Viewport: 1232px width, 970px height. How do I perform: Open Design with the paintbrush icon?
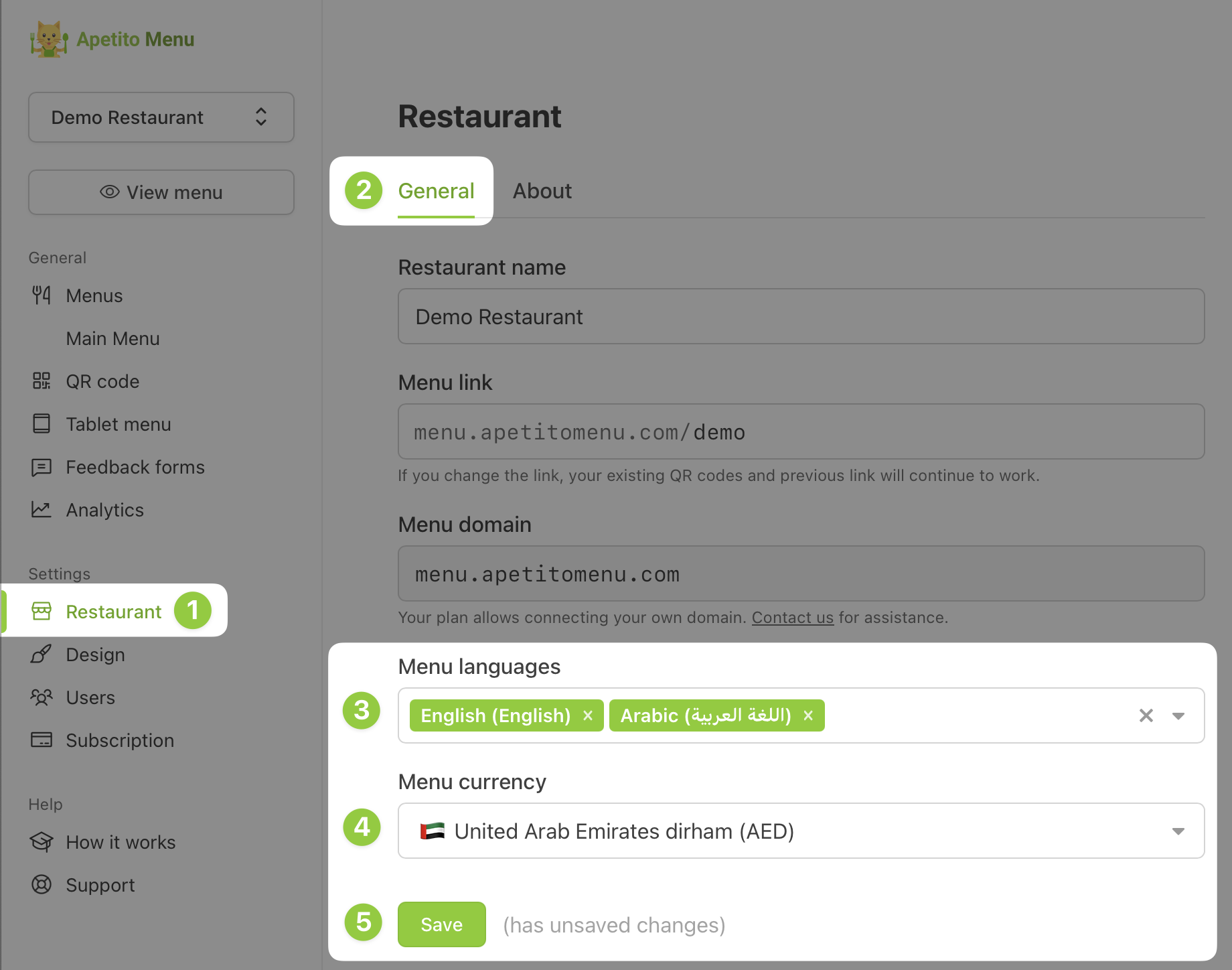42,654
